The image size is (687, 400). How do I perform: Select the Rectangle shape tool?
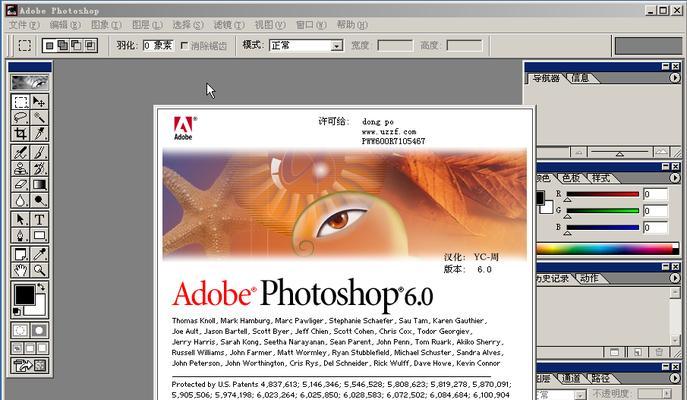pyautogui.click(x=39, y=235)
